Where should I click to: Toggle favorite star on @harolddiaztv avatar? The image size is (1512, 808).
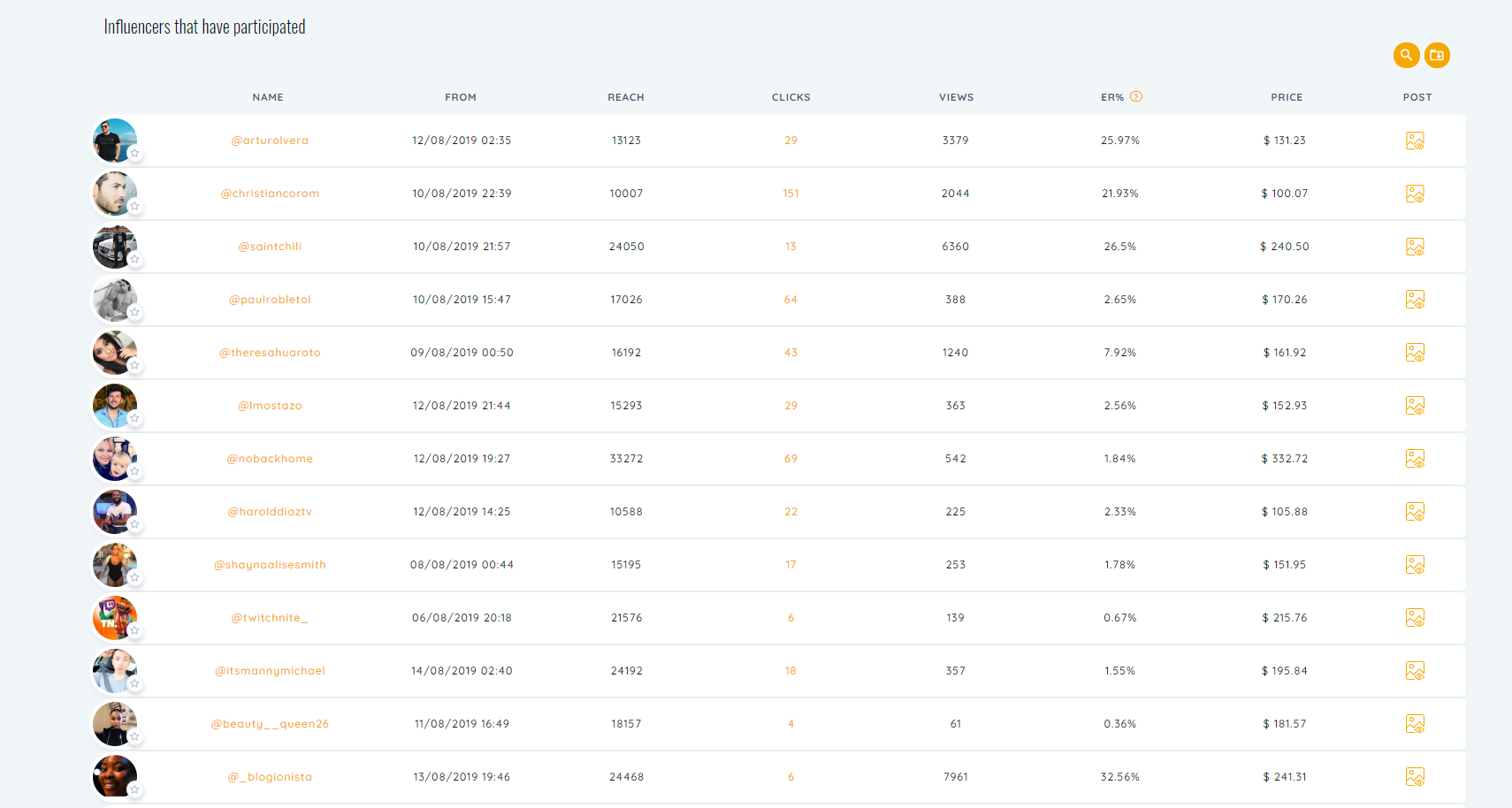click(134, 525)
